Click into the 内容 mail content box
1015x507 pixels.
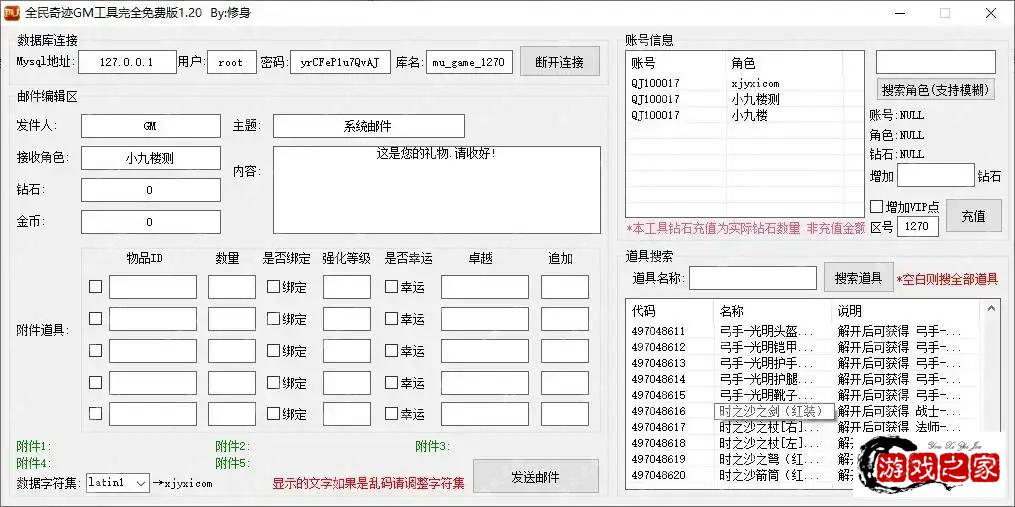point(436,190)
